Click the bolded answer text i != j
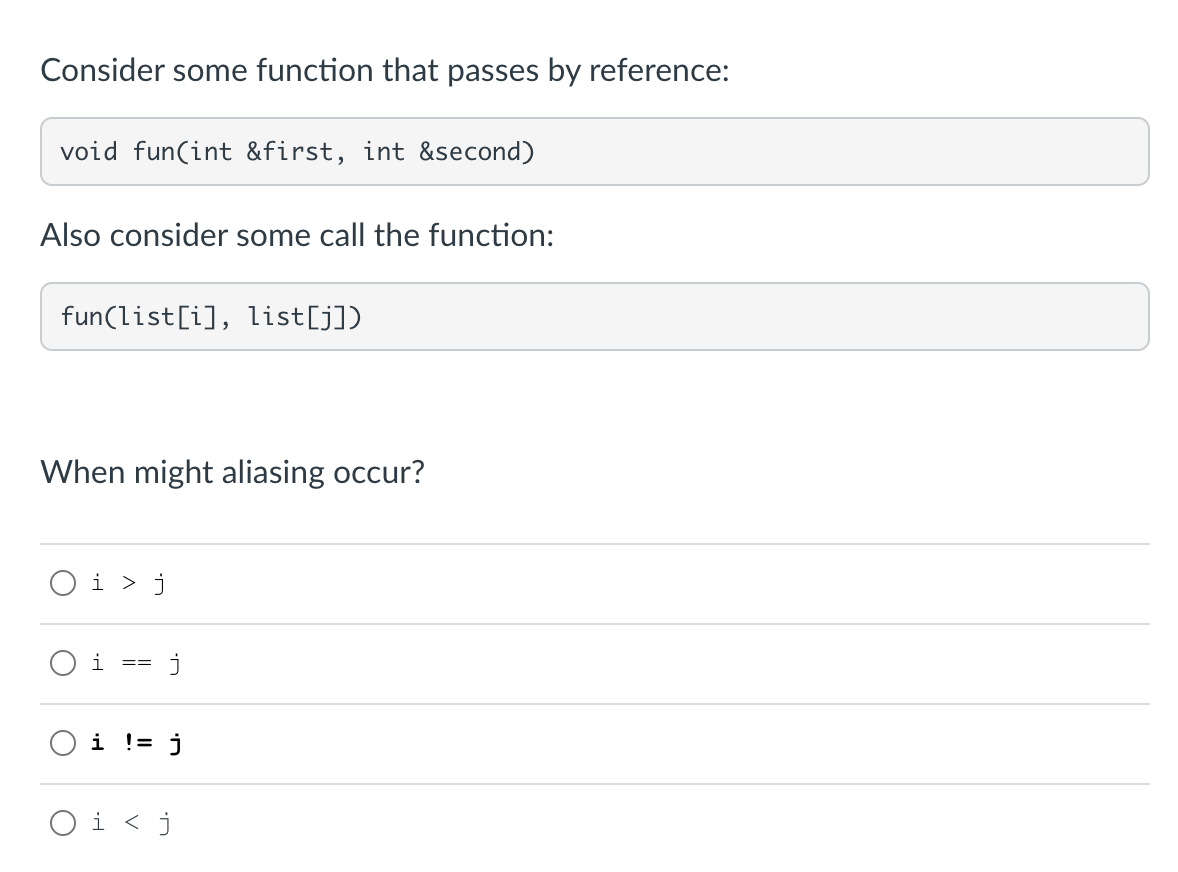Viewport: 1178px width, 872px height. tap(136, 742)
